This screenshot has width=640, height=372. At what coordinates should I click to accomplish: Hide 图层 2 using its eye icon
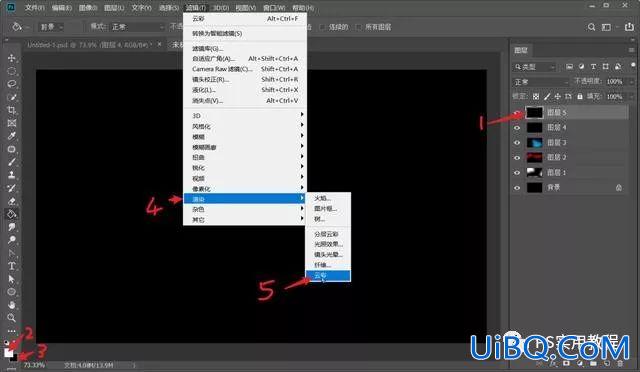tap(517, 158)
